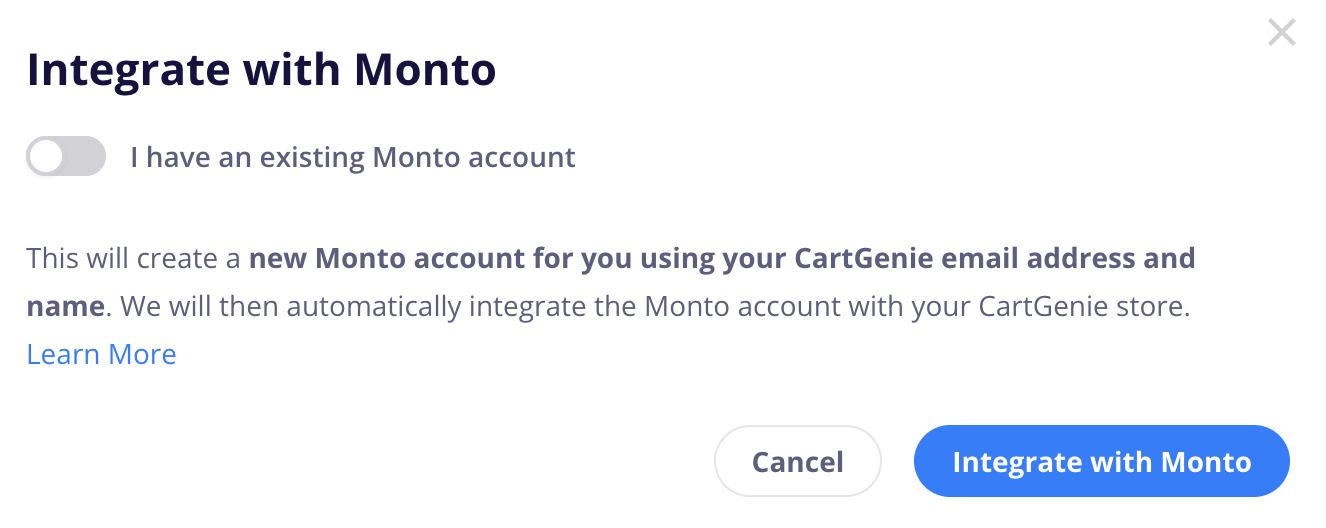Screen dimensions: 1326x528
Task: Close the Integrate with Monto dialog
Action: 1281,33
